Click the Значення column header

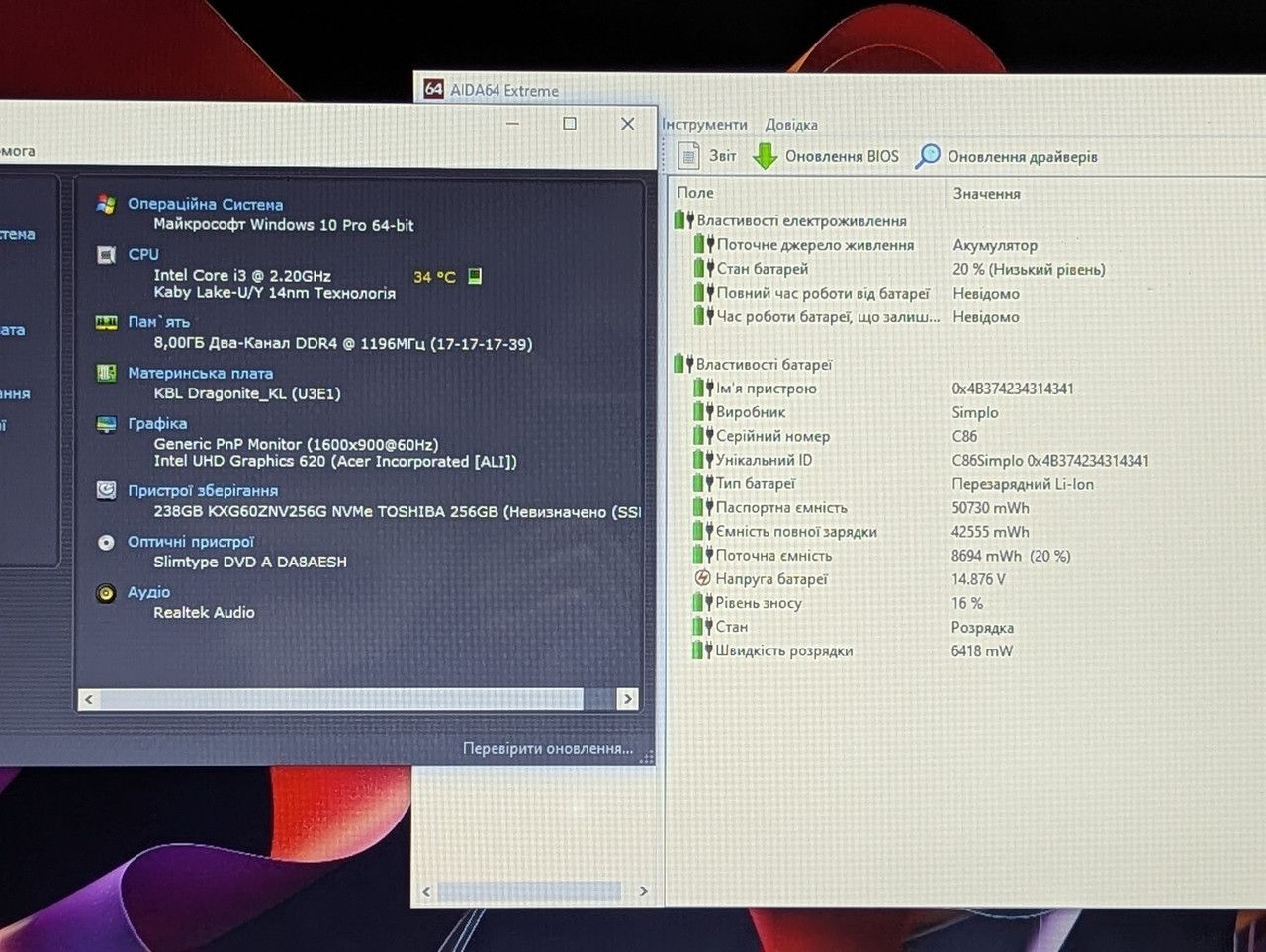987,193
